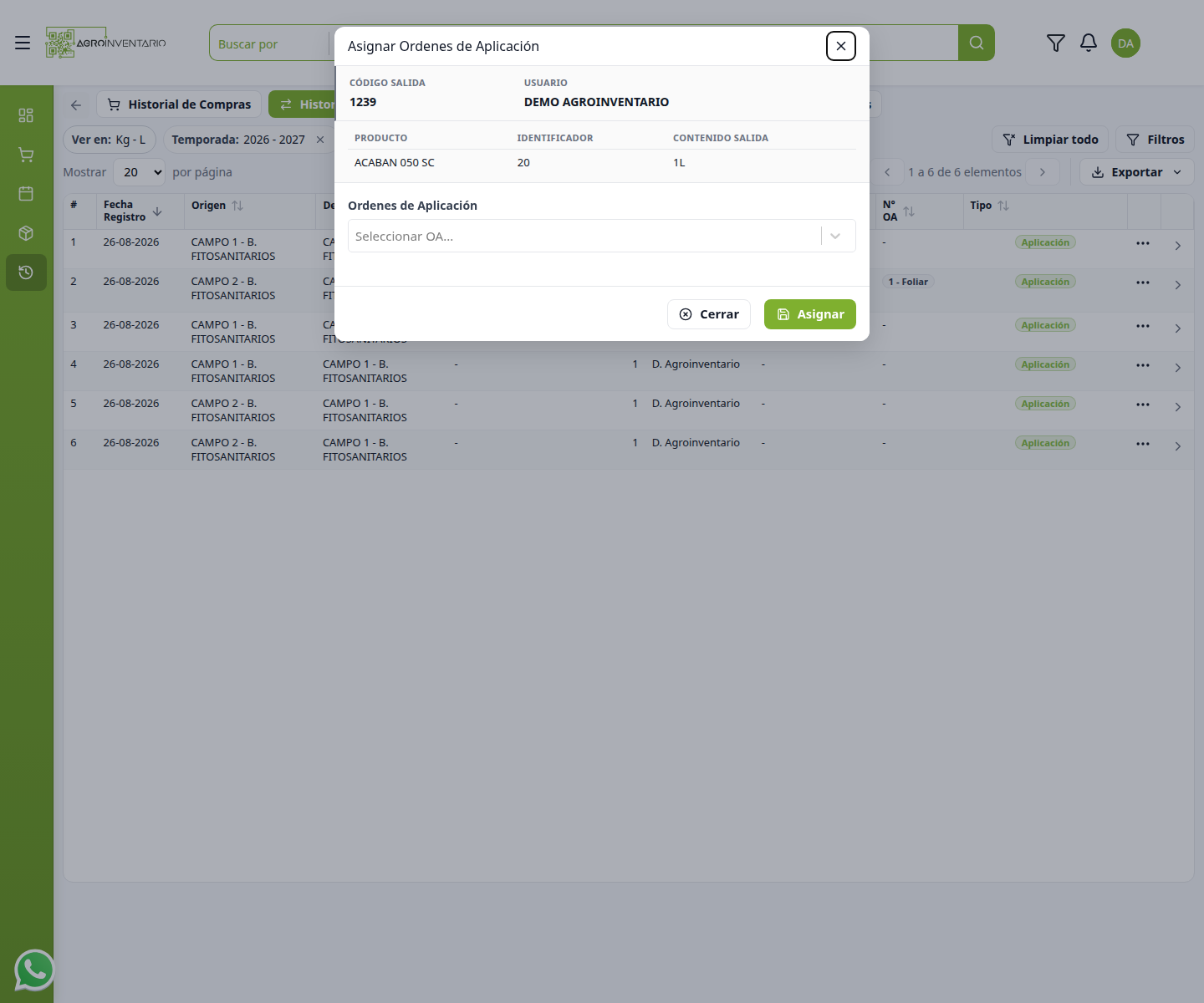Screen dimensions: 1204x1003
Task: Open row 4 actions three-dot menu
Action: point(1143,365)
